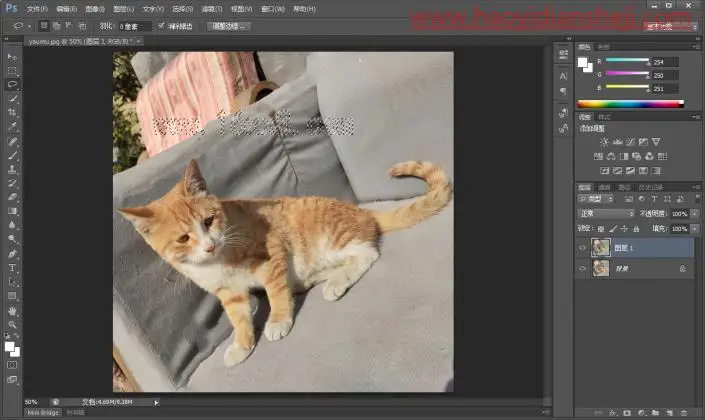Select the Eyedropper tool

(12, 126)
